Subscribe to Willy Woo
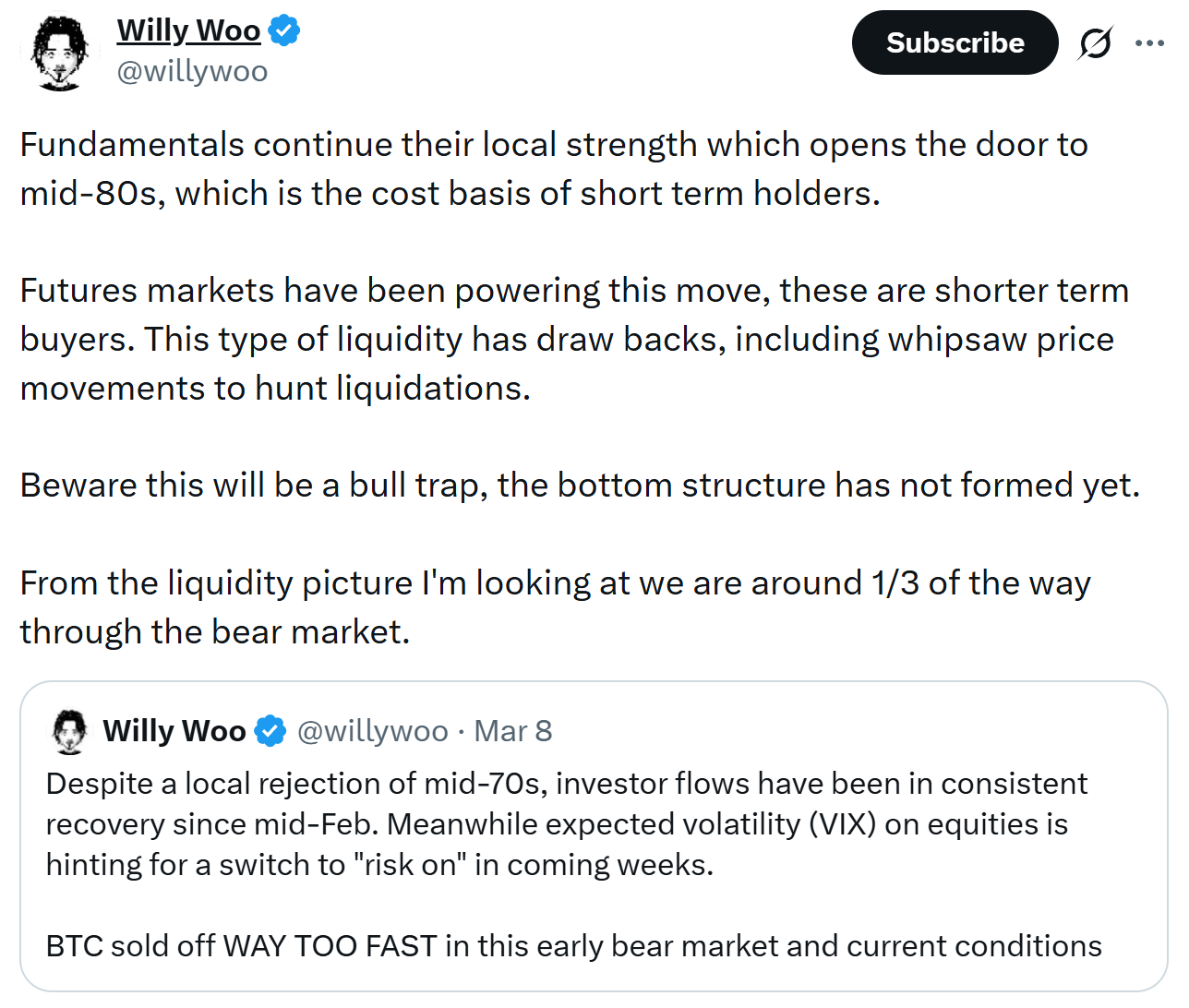1189x1008 pixels. pos(955,42)
